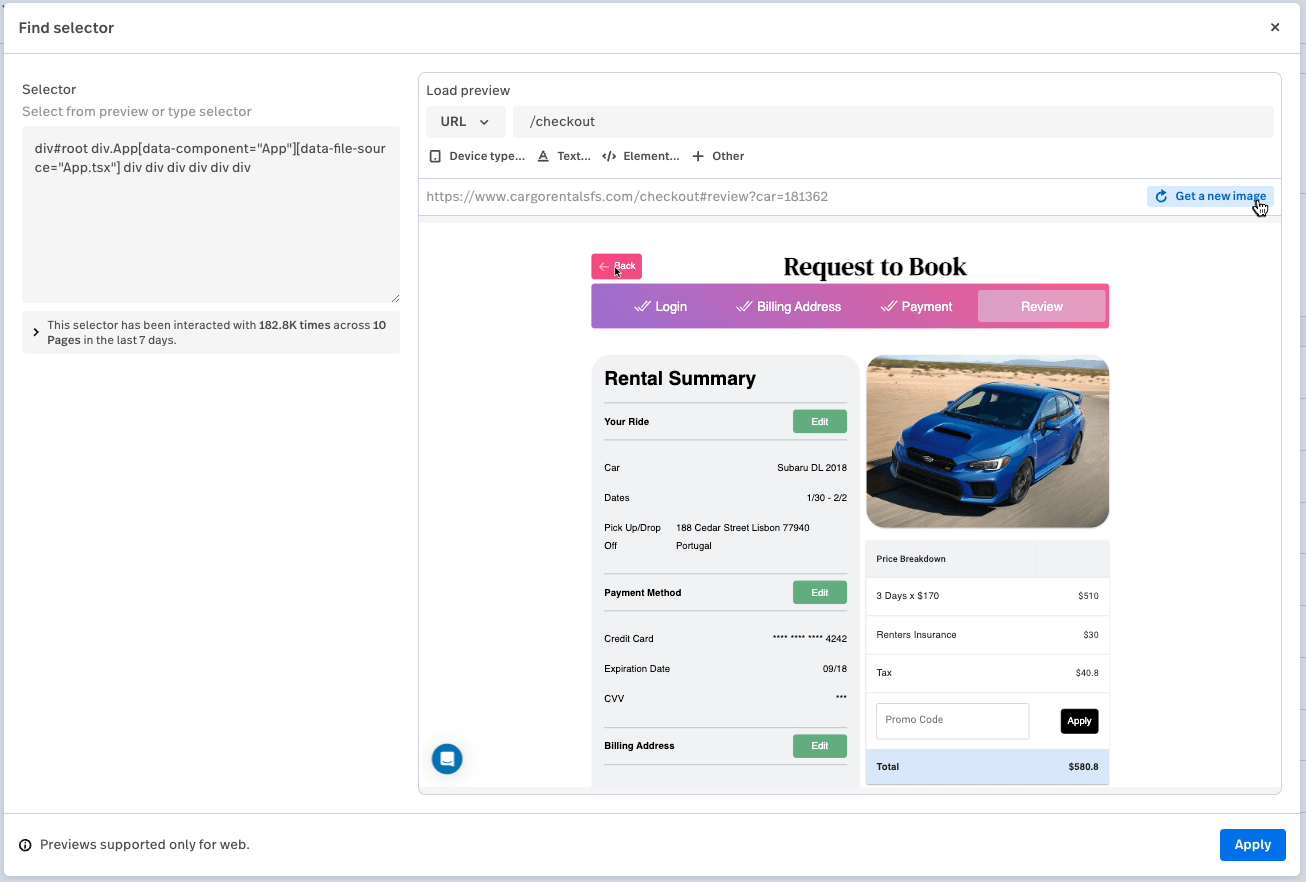
Task: Add Other filter with plus icon
Action: click(x=698, y=156)
